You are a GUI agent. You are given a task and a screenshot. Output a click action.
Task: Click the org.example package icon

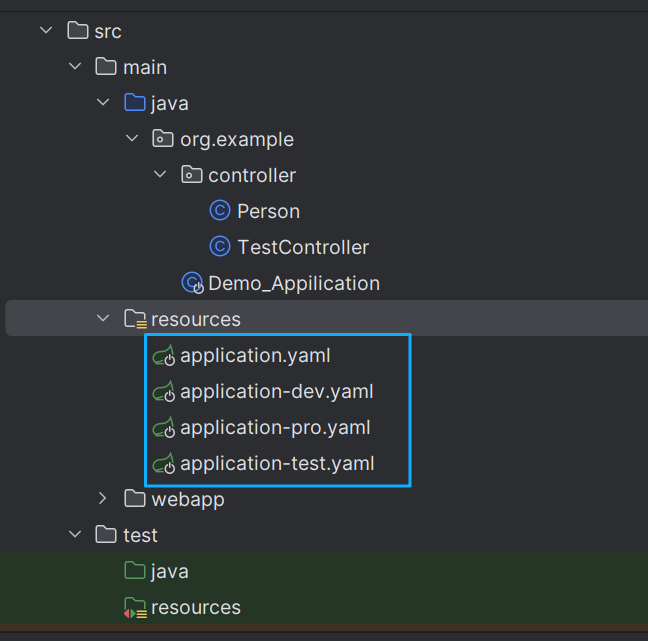point(163,138)
